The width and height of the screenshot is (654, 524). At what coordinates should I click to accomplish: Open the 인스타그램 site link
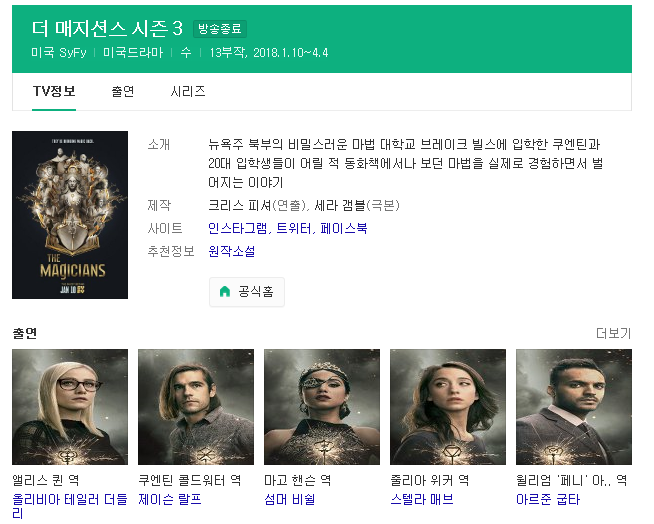point(238,228)
